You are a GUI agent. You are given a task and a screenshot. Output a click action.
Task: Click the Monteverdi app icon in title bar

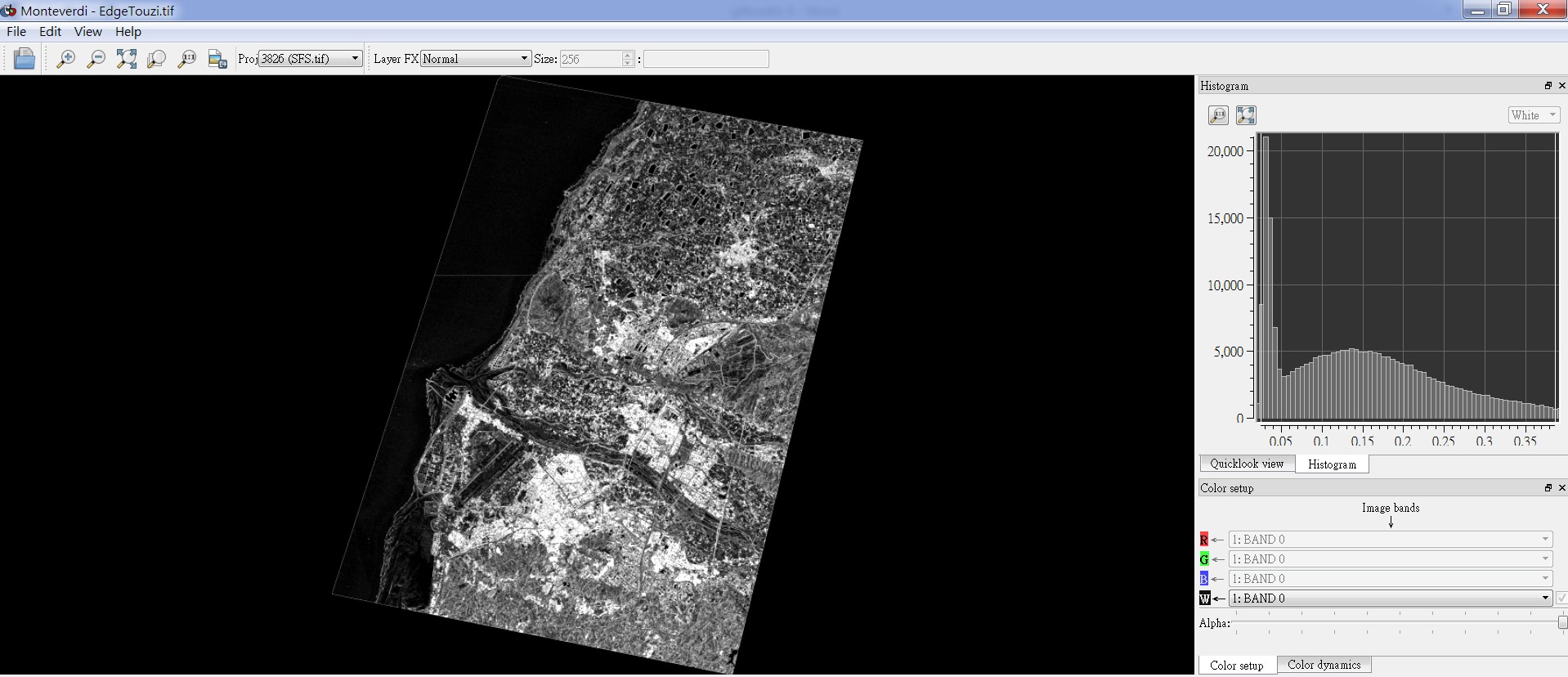[9, 11]
